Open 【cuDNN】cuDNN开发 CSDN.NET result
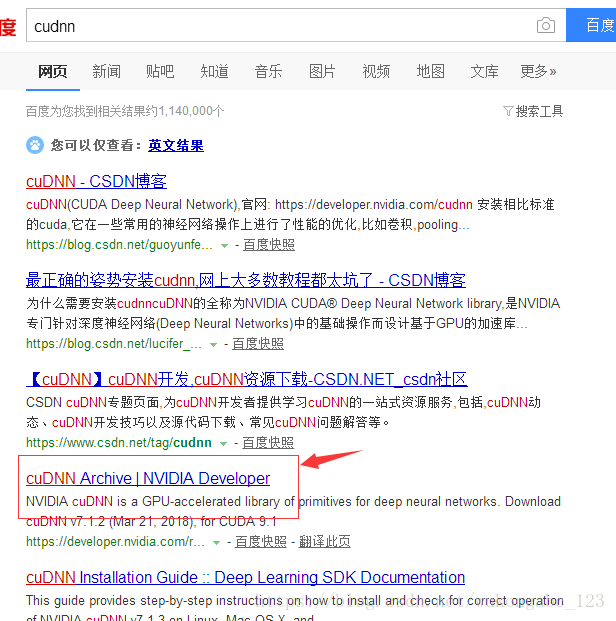The width and height of the screenshot is (616, 621). (x=247, y=379)
